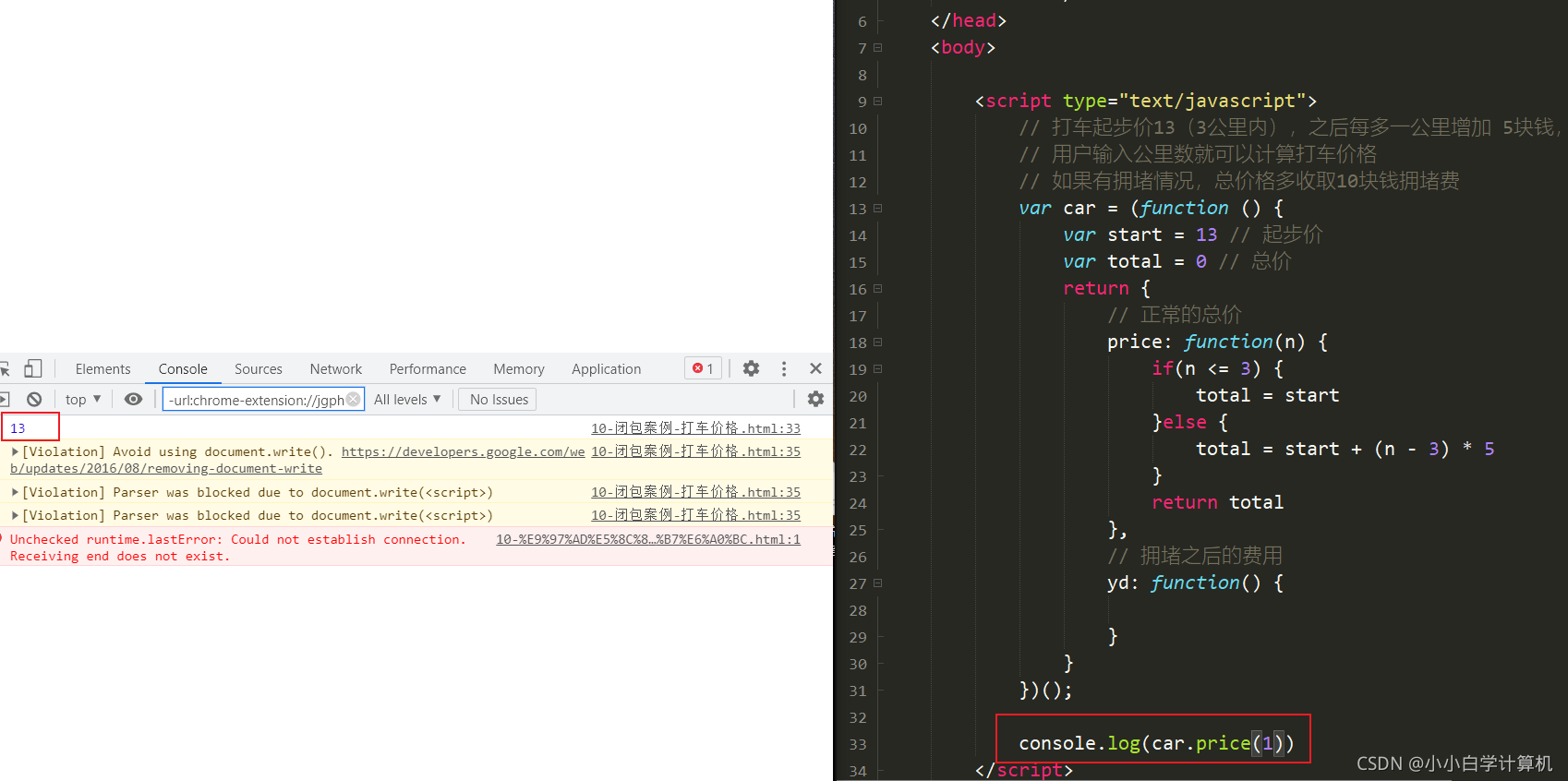
Task: Click the console output value 13
Action: 18,428
